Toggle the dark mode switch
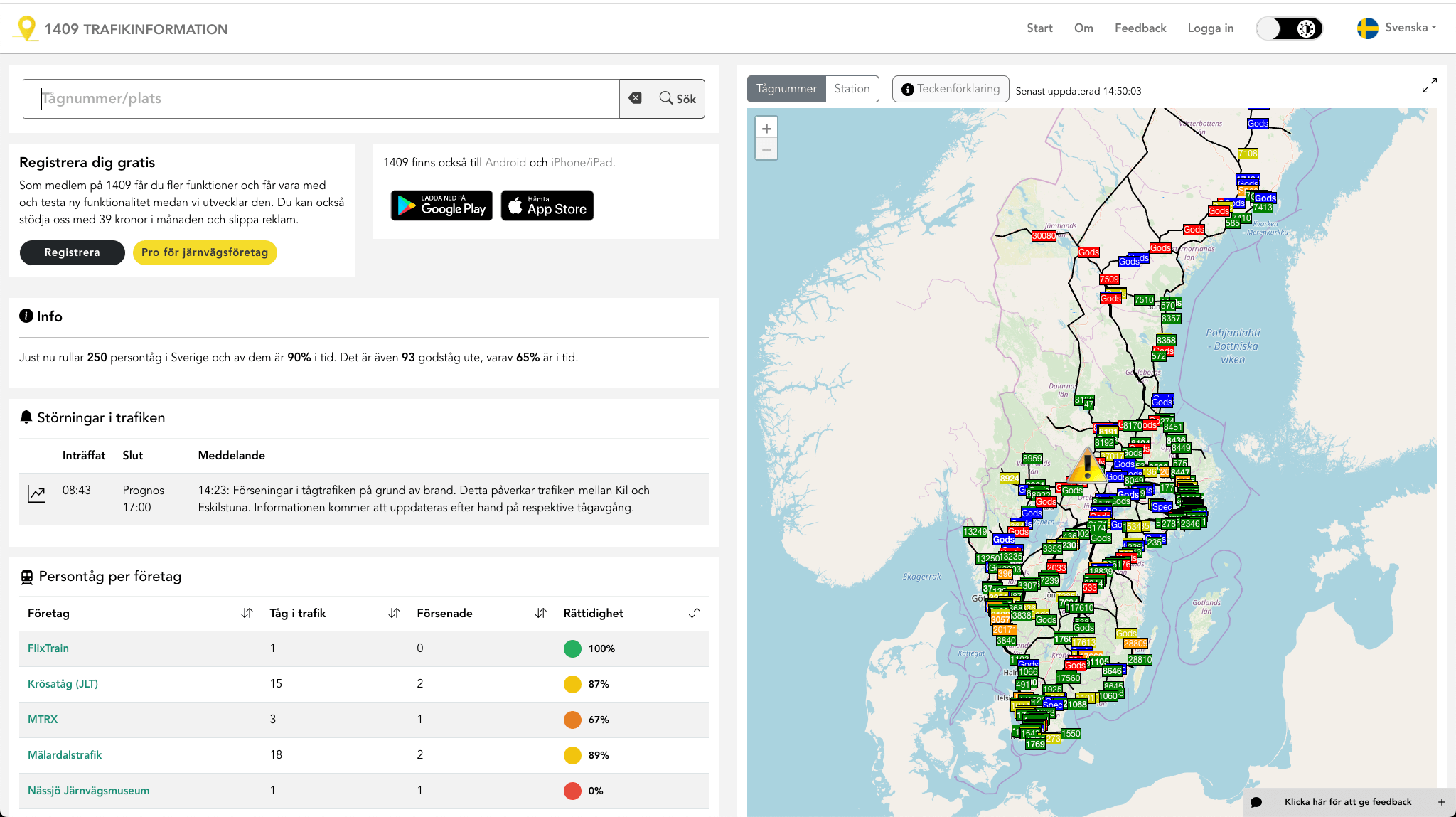This screenshot has width=1456, height=817. 1289,28
